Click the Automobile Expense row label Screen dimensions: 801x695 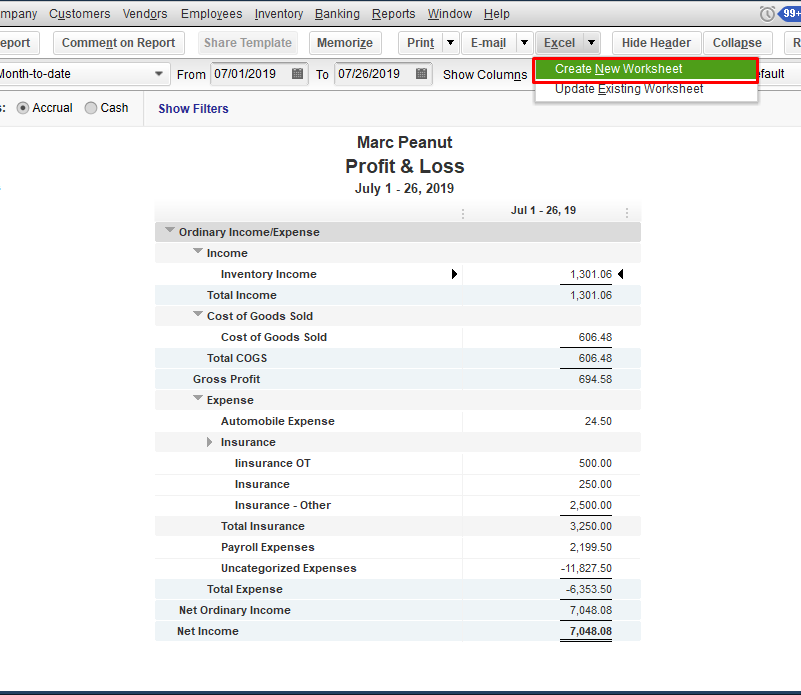[278, 421]
